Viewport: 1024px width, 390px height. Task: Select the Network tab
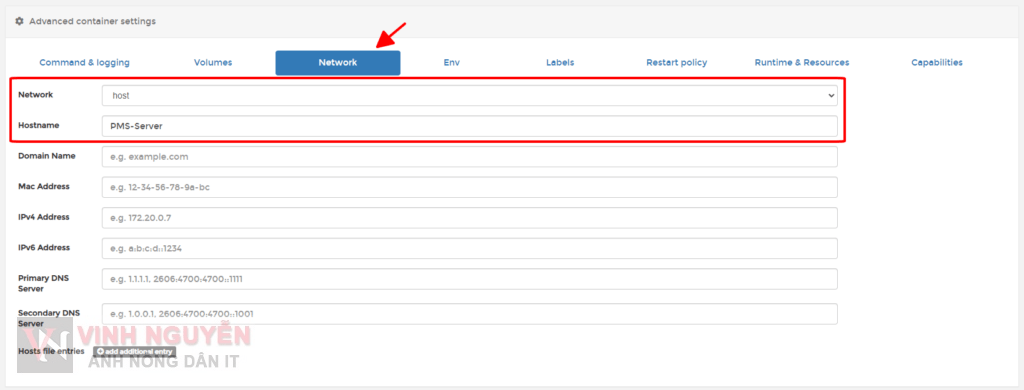click(x=338, y=63)
